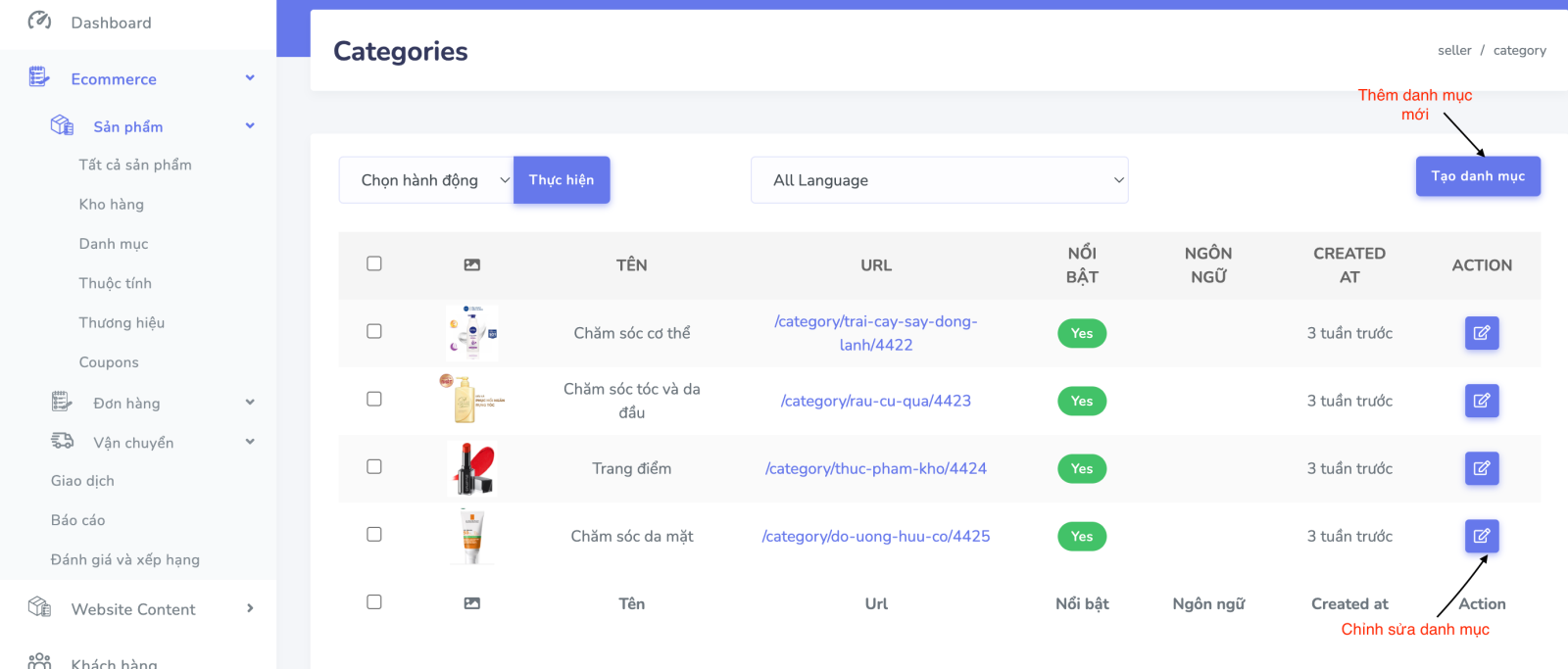This screenshot has height=669, width=1568.
Task: Open the /category/rau-cu-qua/4423 link
Action: coord(875,401)
